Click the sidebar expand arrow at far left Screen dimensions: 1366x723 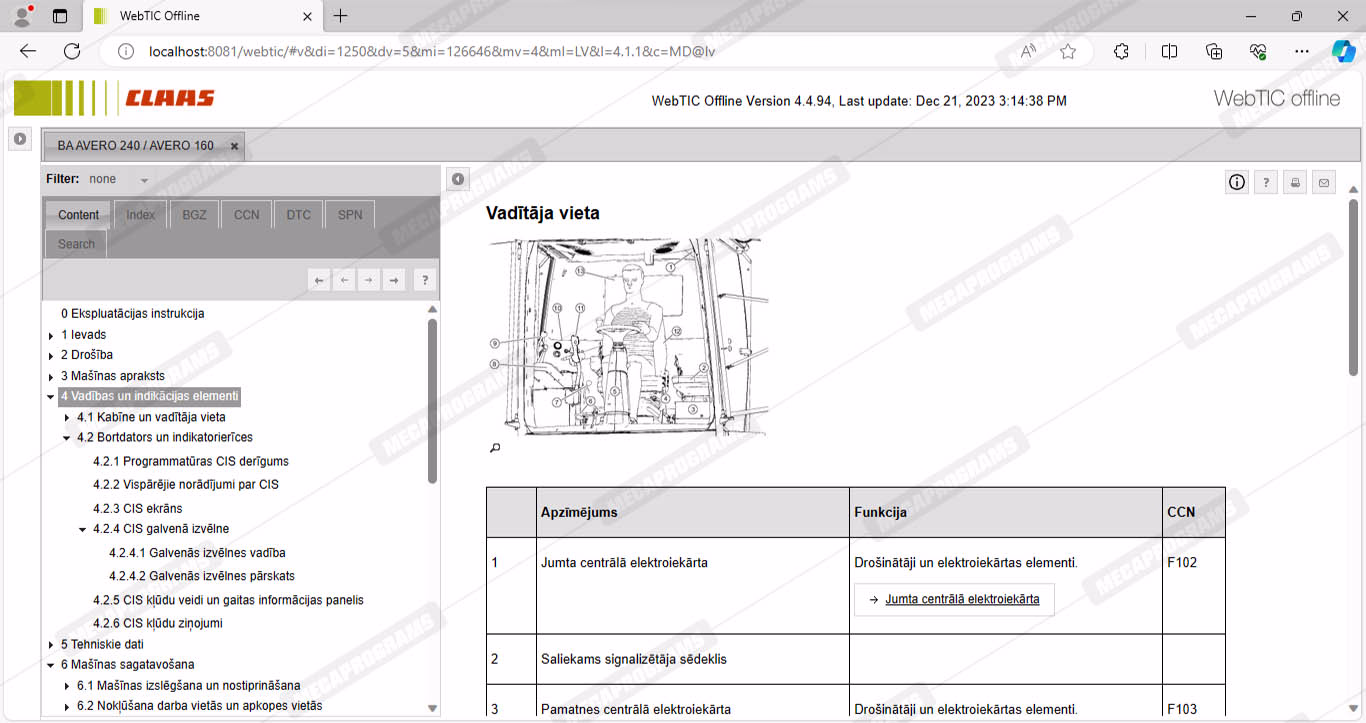point(20,139)
